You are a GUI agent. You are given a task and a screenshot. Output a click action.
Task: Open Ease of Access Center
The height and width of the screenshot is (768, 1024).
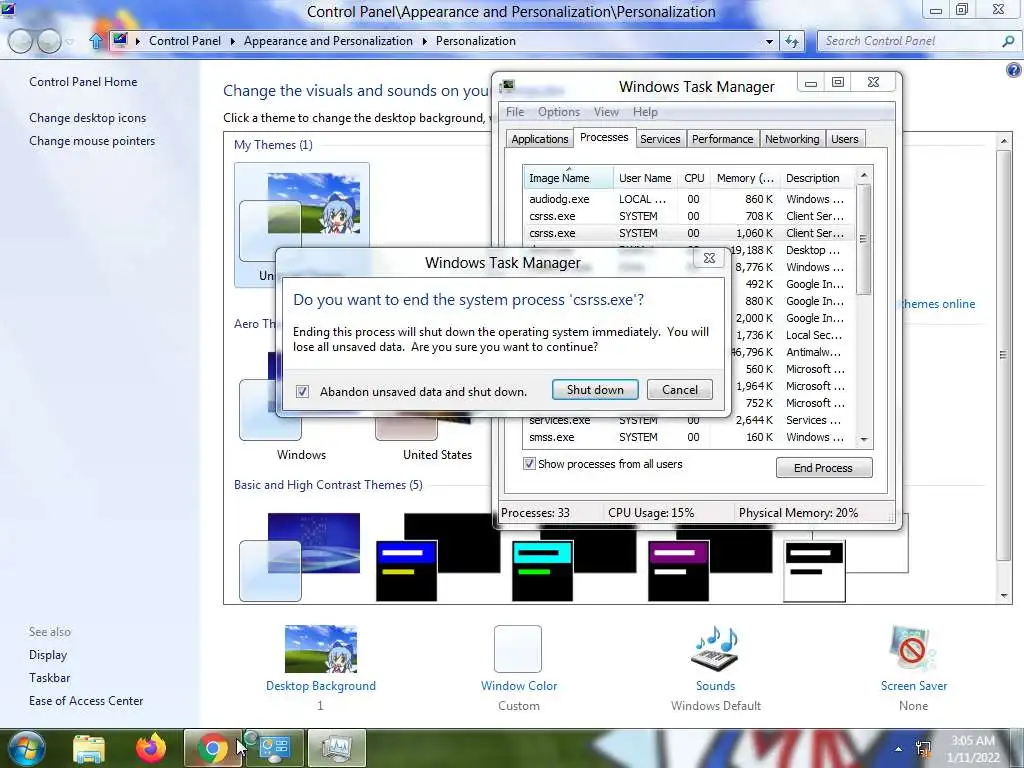tap(86, 701)
